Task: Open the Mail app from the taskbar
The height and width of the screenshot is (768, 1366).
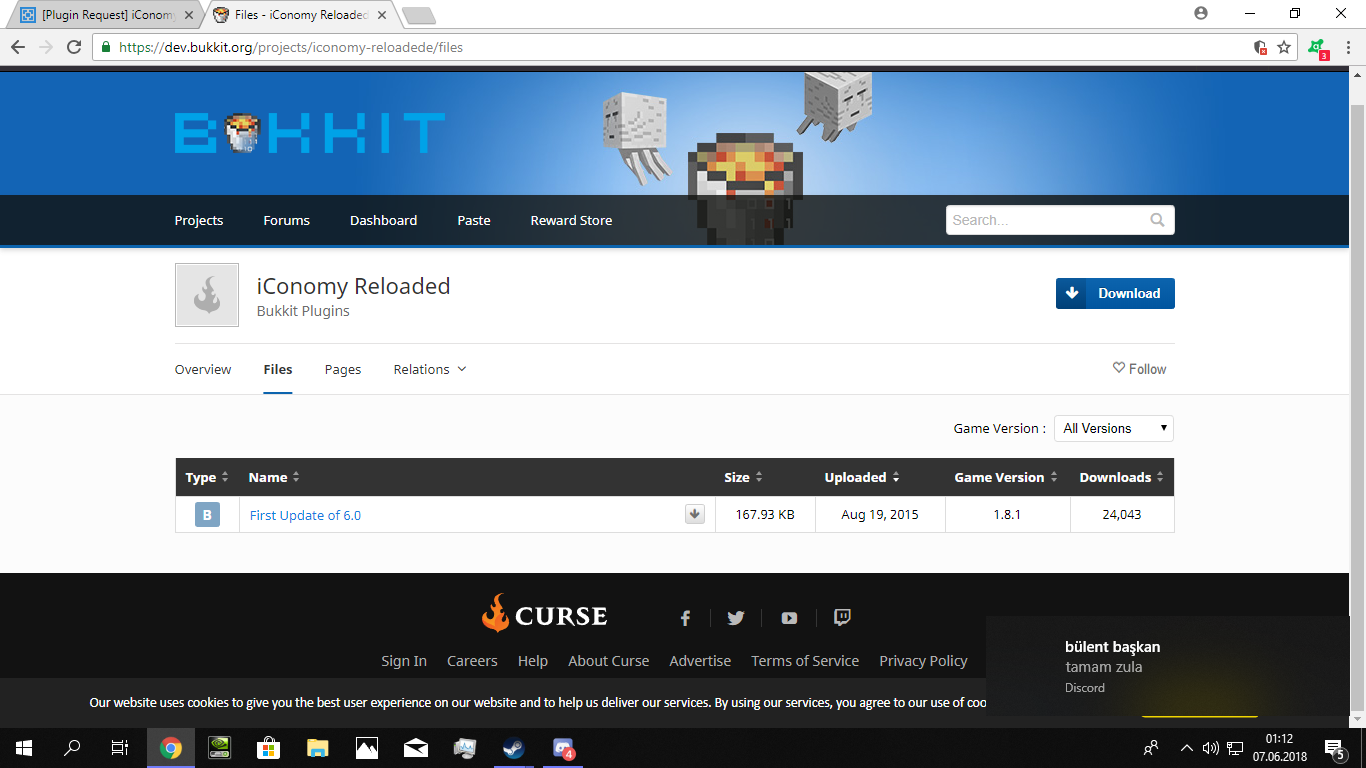Action: [416, 748]
